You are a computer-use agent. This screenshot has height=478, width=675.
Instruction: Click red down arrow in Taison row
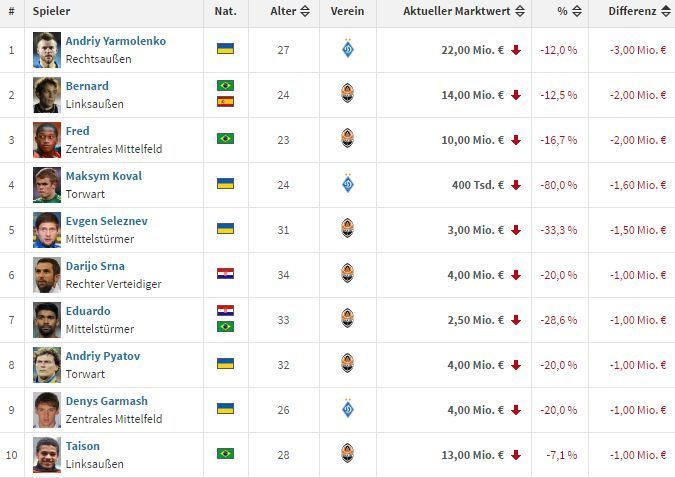click(516, 455)
